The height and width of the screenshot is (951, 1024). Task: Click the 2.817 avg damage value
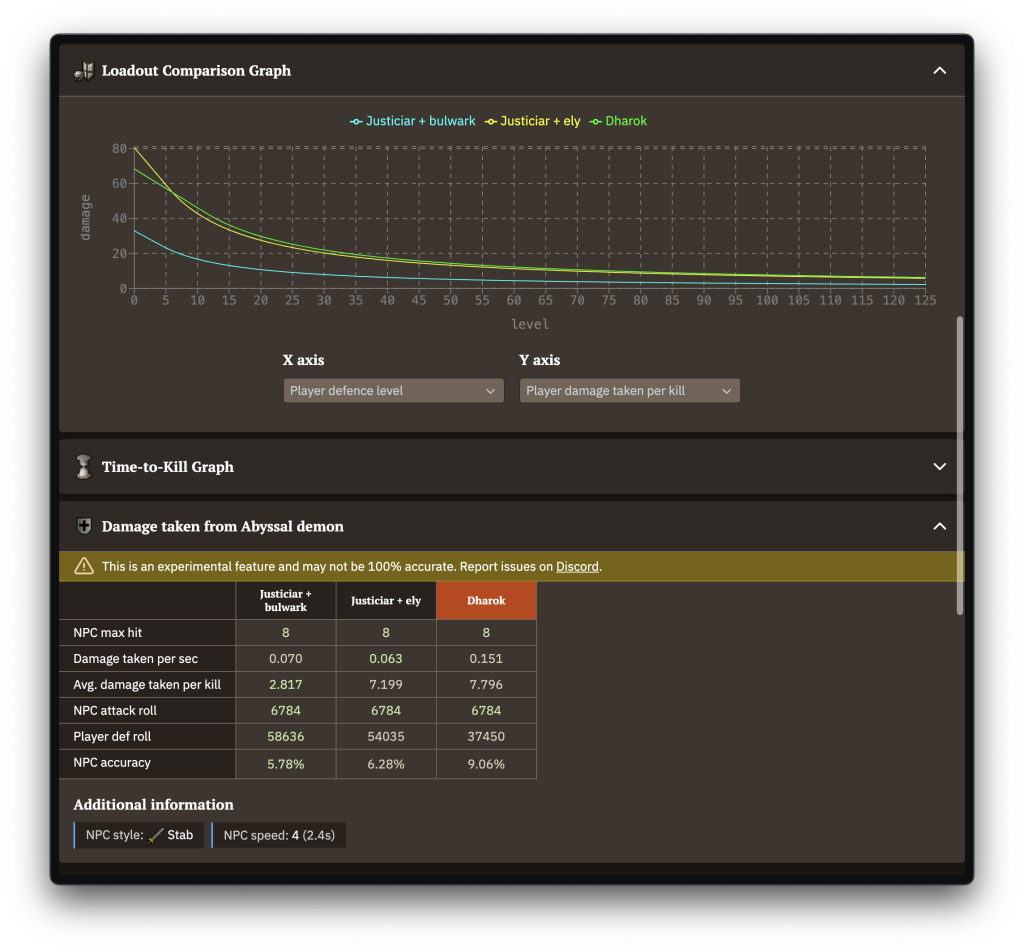pos(285,685)
